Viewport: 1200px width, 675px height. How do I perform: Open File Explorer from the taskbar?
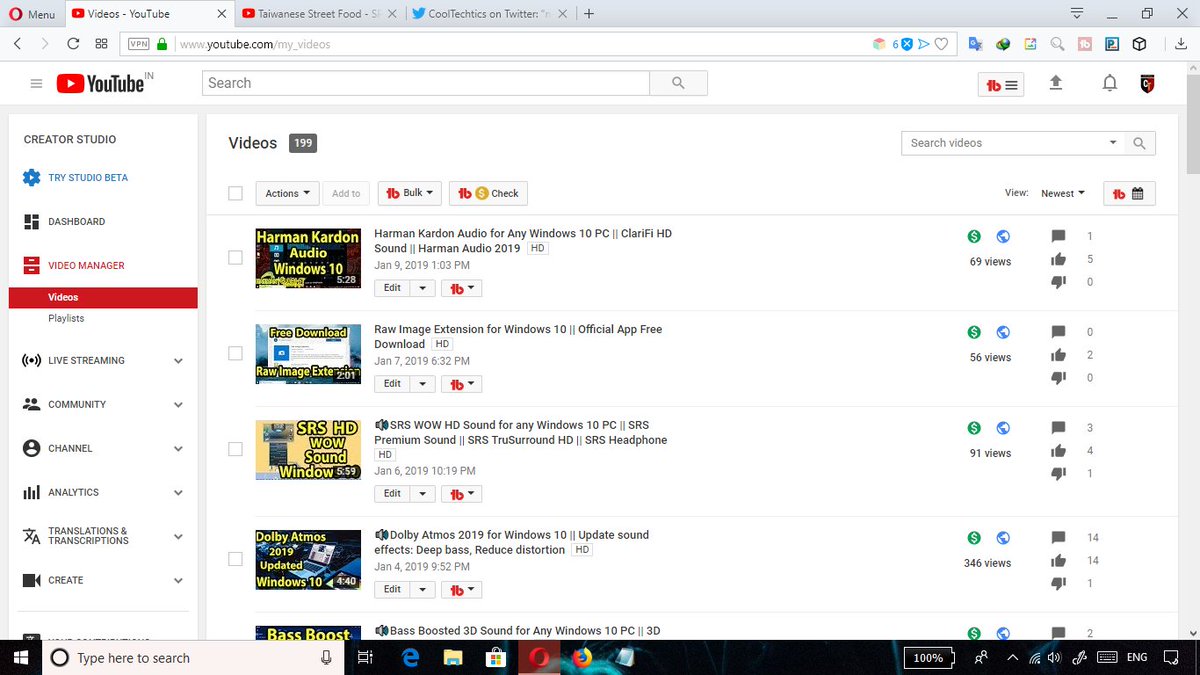pyautogui.click(x=453, y=657)
